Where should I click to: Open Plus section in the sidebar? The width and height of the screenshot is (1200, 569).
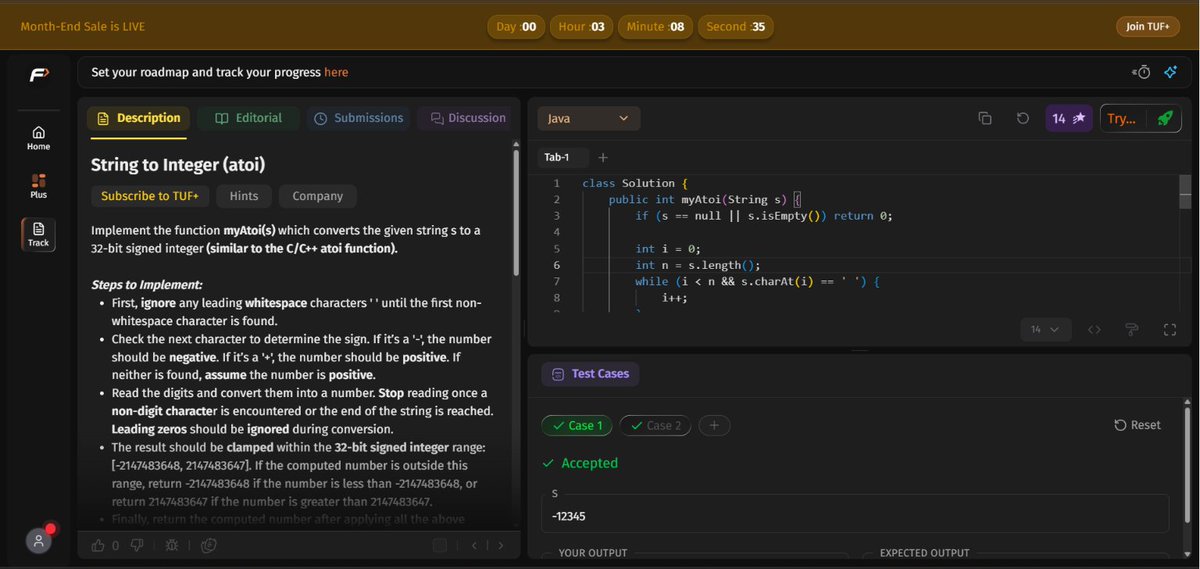38,186
